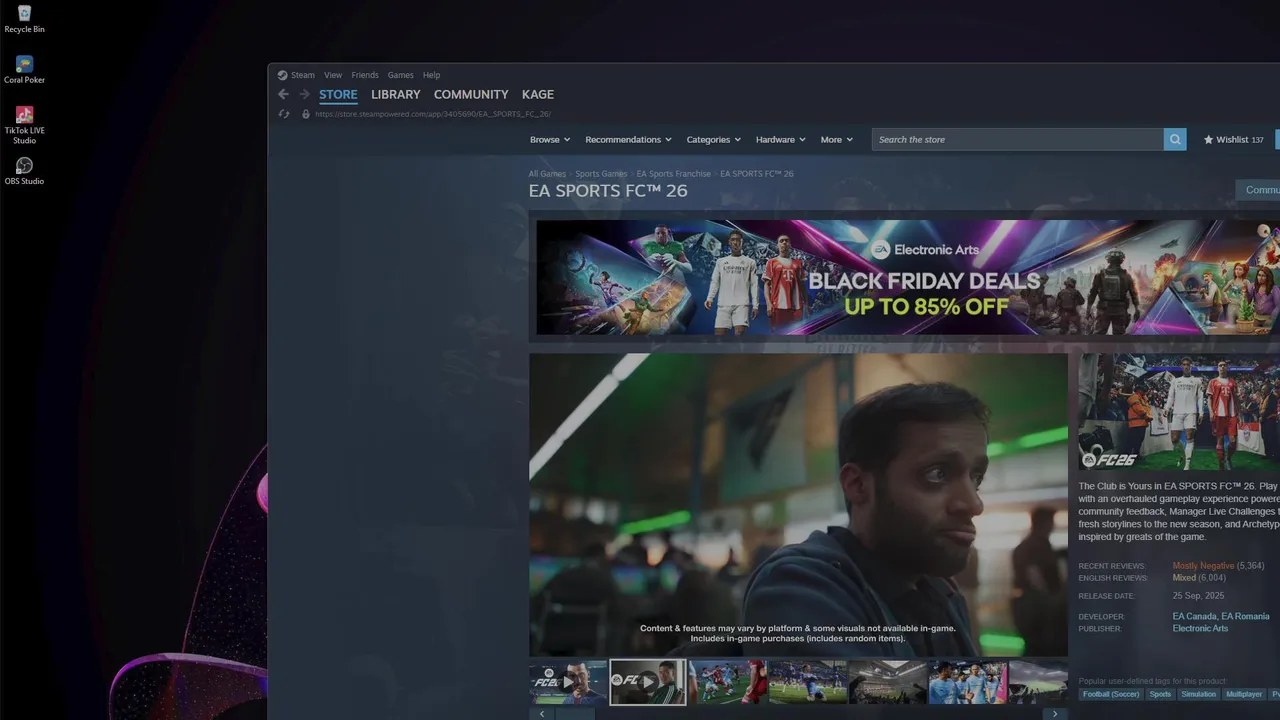The height and width of the screenshot is (720, 1280).
Task: Expand the Categories dropdown
Action: click(x=713, y=140)
